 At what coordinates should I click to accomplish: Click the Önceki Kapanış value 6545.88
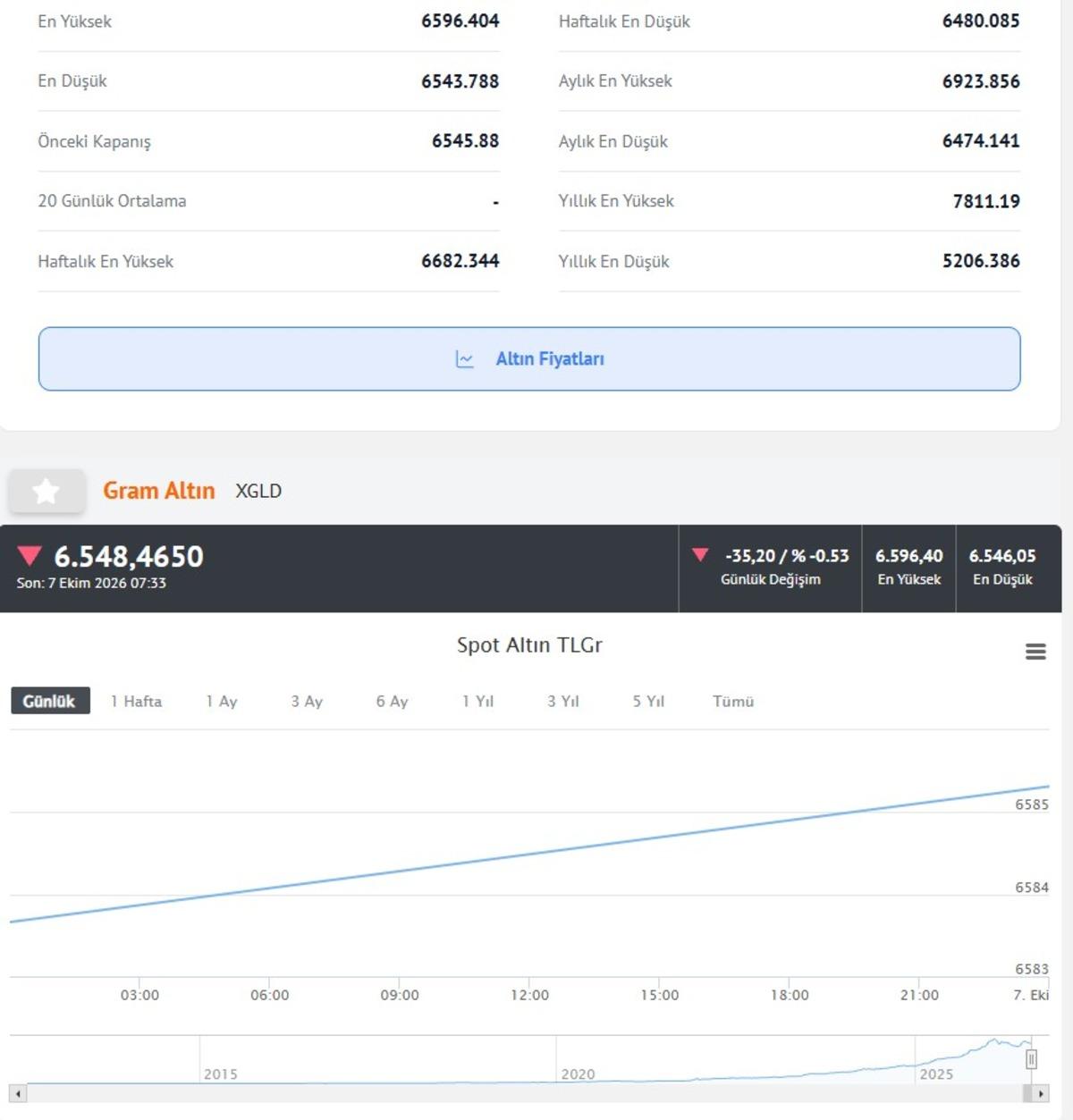(466, 140)
